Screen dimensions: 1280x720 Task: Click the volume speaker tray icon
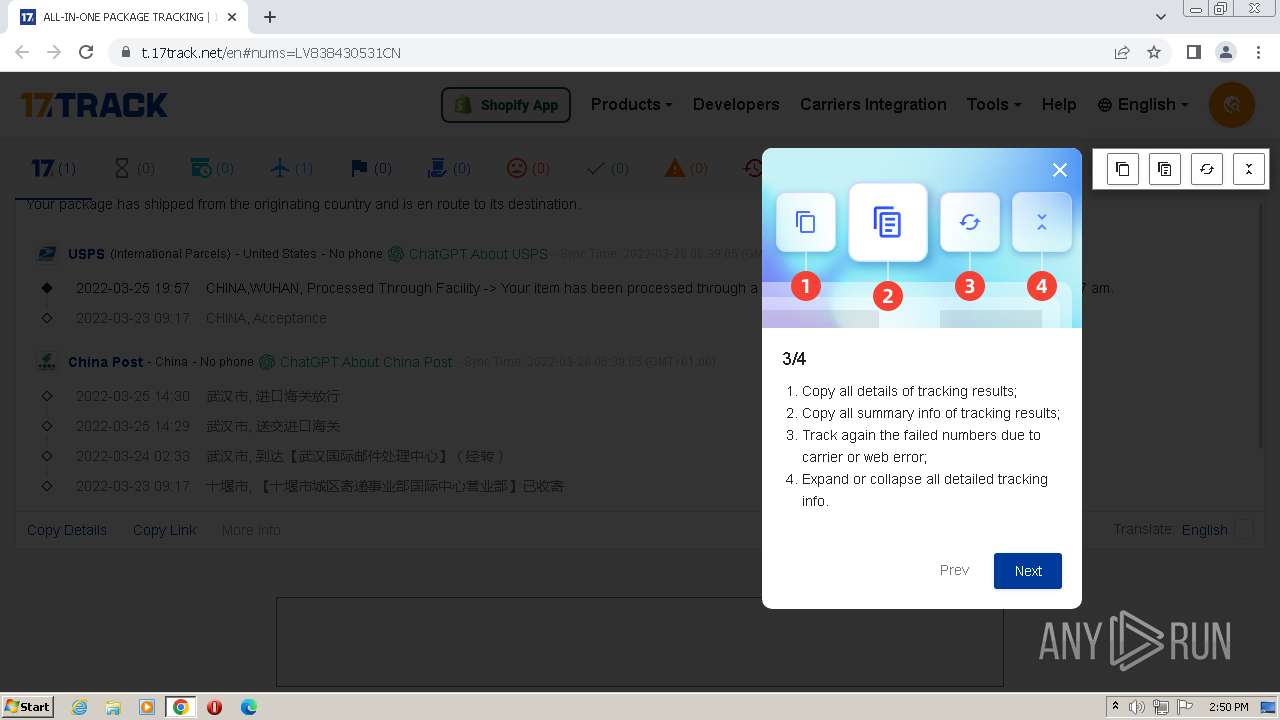click(1137, 707)
